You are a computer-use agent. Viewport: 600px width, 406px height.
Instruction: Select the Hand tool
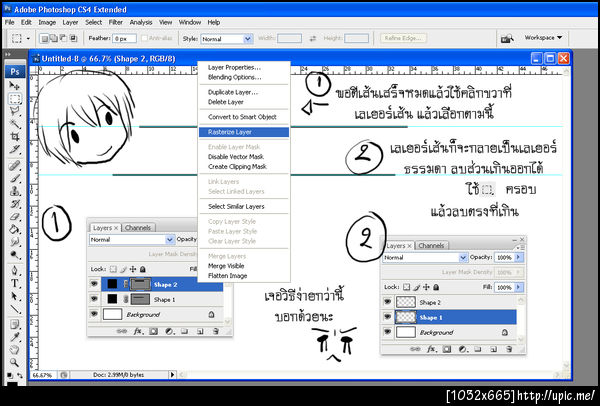15,349
